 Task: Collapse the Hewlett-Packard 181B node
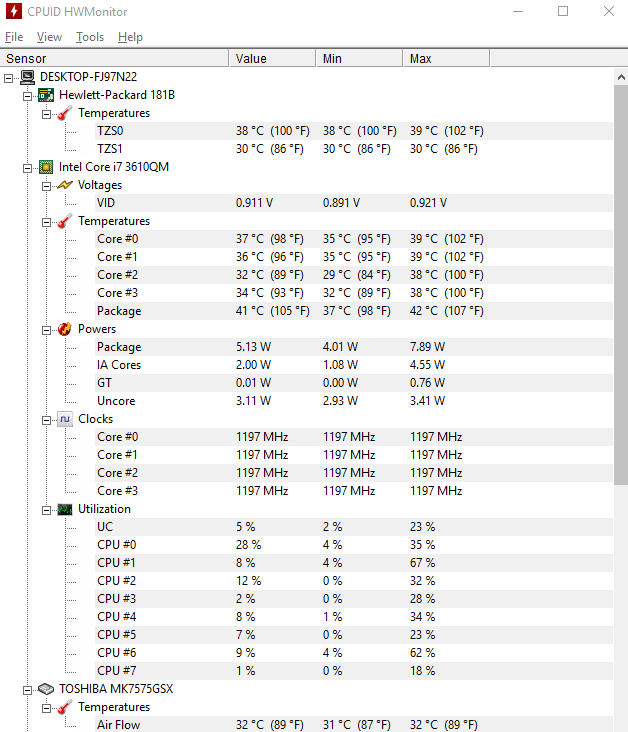(x=28, y=96)
